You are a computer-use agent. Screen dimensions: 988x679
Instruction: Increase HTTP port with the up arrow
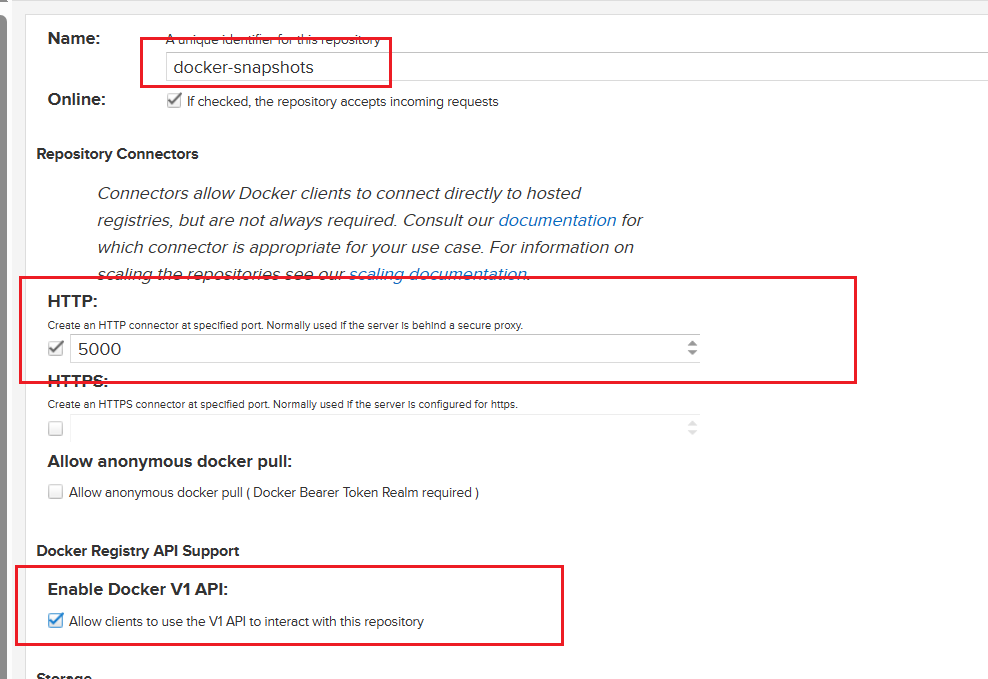pos(692,343)
